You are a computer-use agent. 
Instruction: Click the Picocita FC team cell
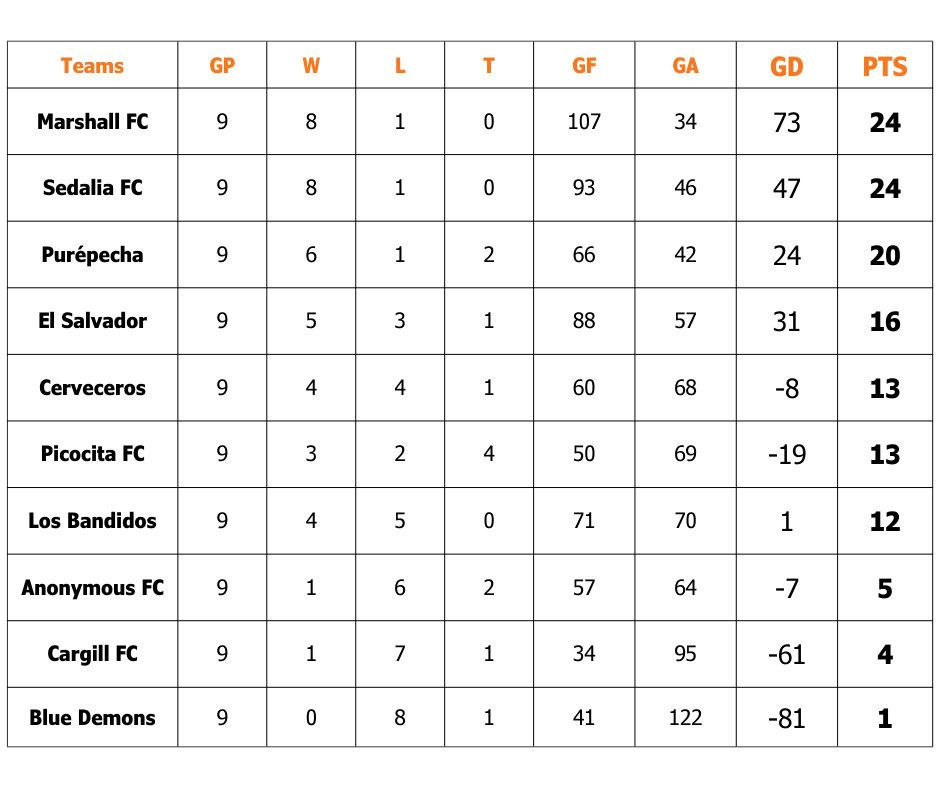point(92,454)
